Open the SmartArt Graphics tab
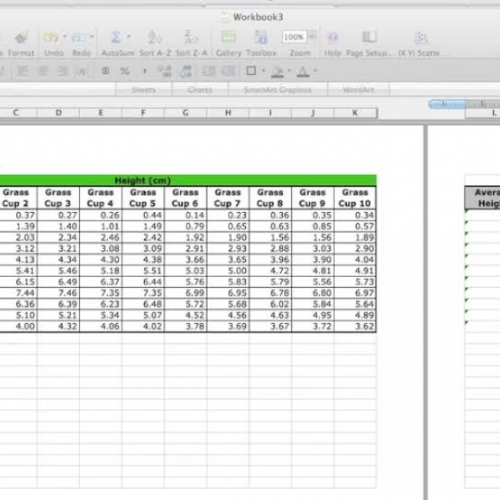The height and width of the screenshot is (500, 500). pyautogui.click(x=277, y=90)
